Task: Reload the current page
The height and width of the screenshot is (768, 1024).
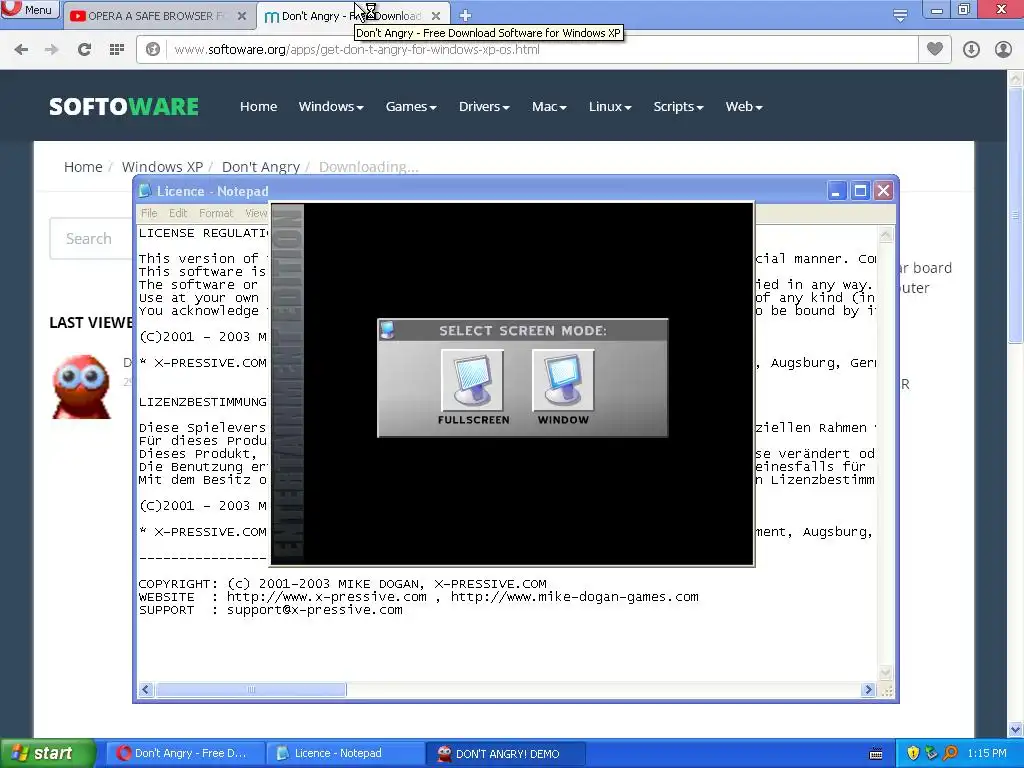Action: (84, 50)
